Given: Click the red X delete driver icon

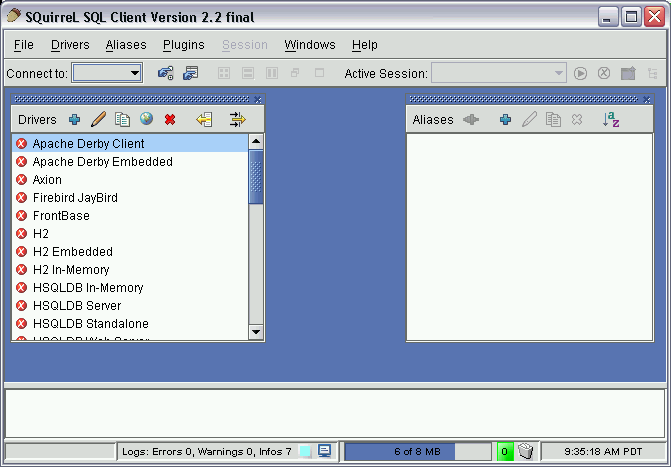Looking at the screenshot, I should (170, 120).
